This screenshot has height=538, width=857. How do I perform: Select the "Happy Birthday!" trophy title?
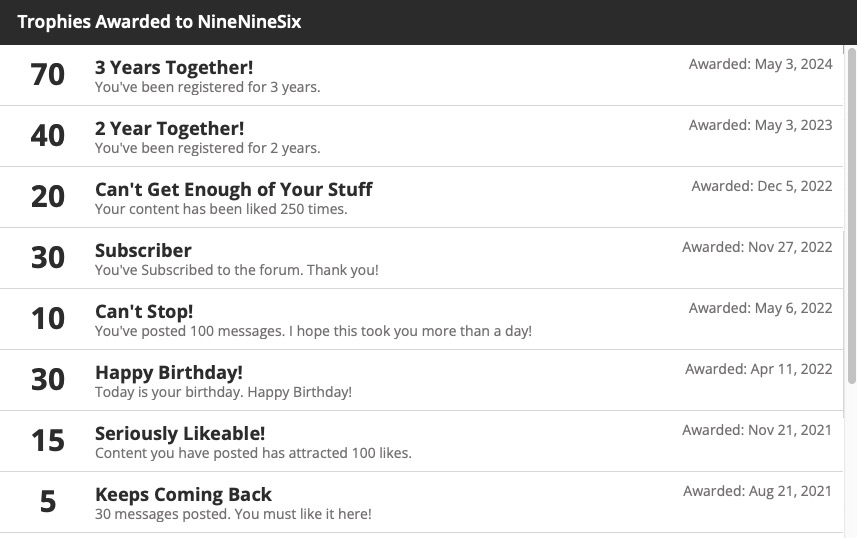tap(169, 373)
